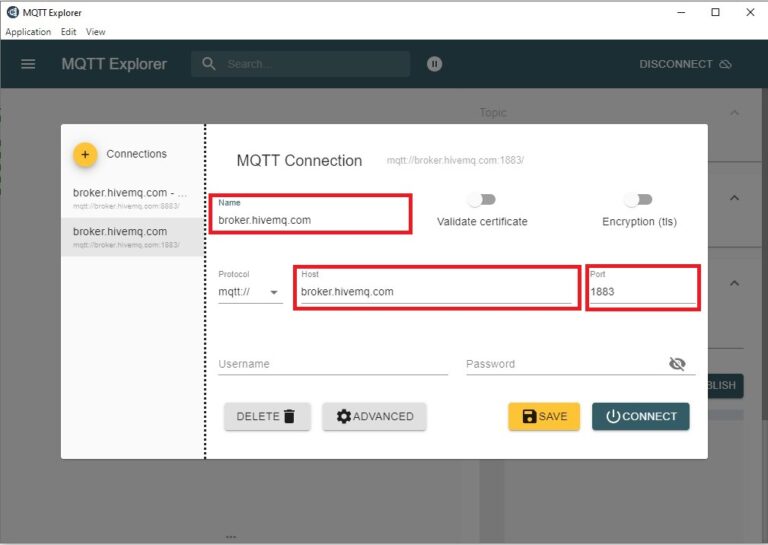Enable the Encryption (tls) switch
This screenshot has height=545, width=768.
pyautogui.click(x=638, y=200)
